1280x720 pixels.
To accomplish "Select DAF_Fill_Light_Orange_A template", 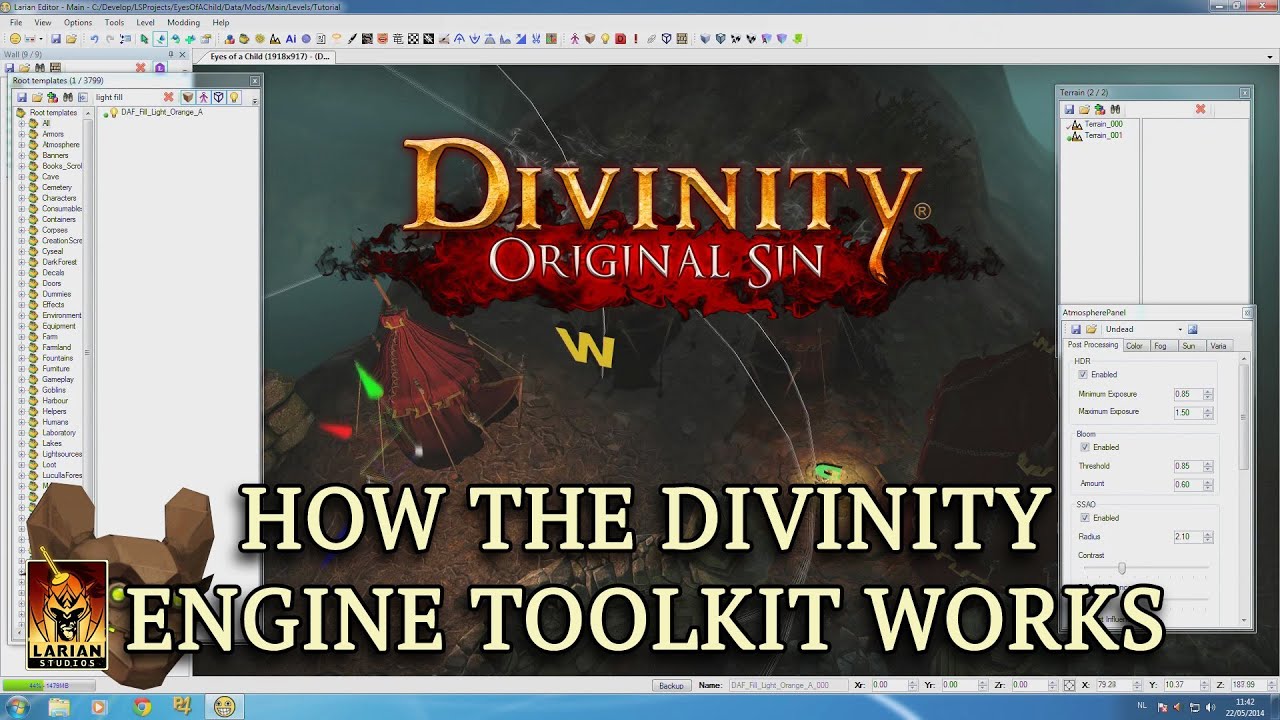I will coord(162,112).
